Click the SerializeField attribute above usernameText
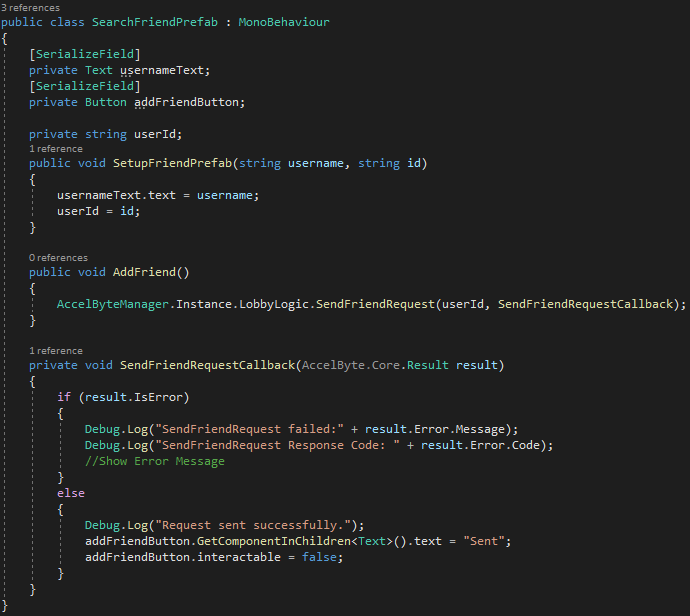 [85, 54]
